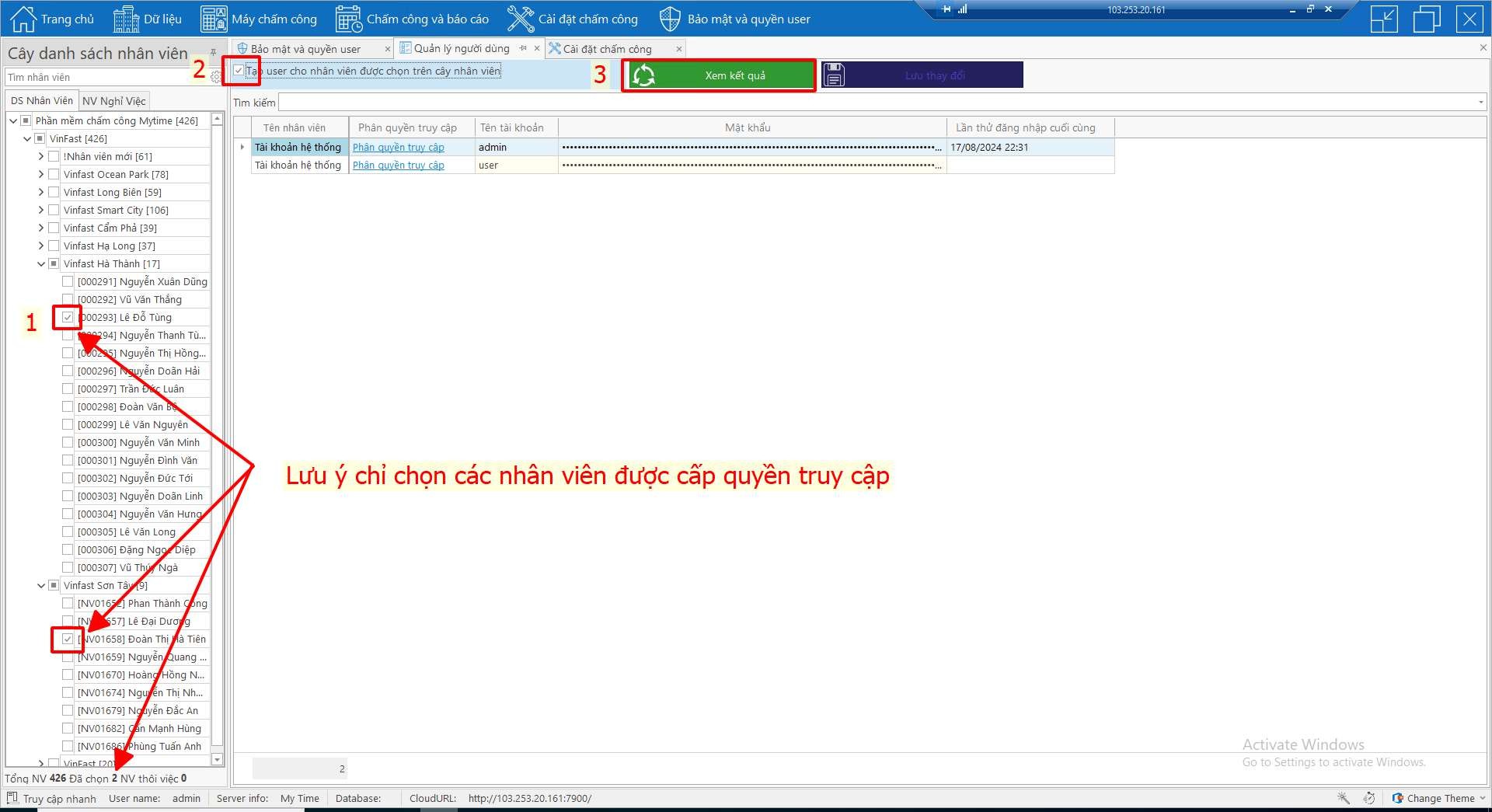Click the gear icon beside employee search
This screenshot has width=1492, height=812.
point(216,78)
